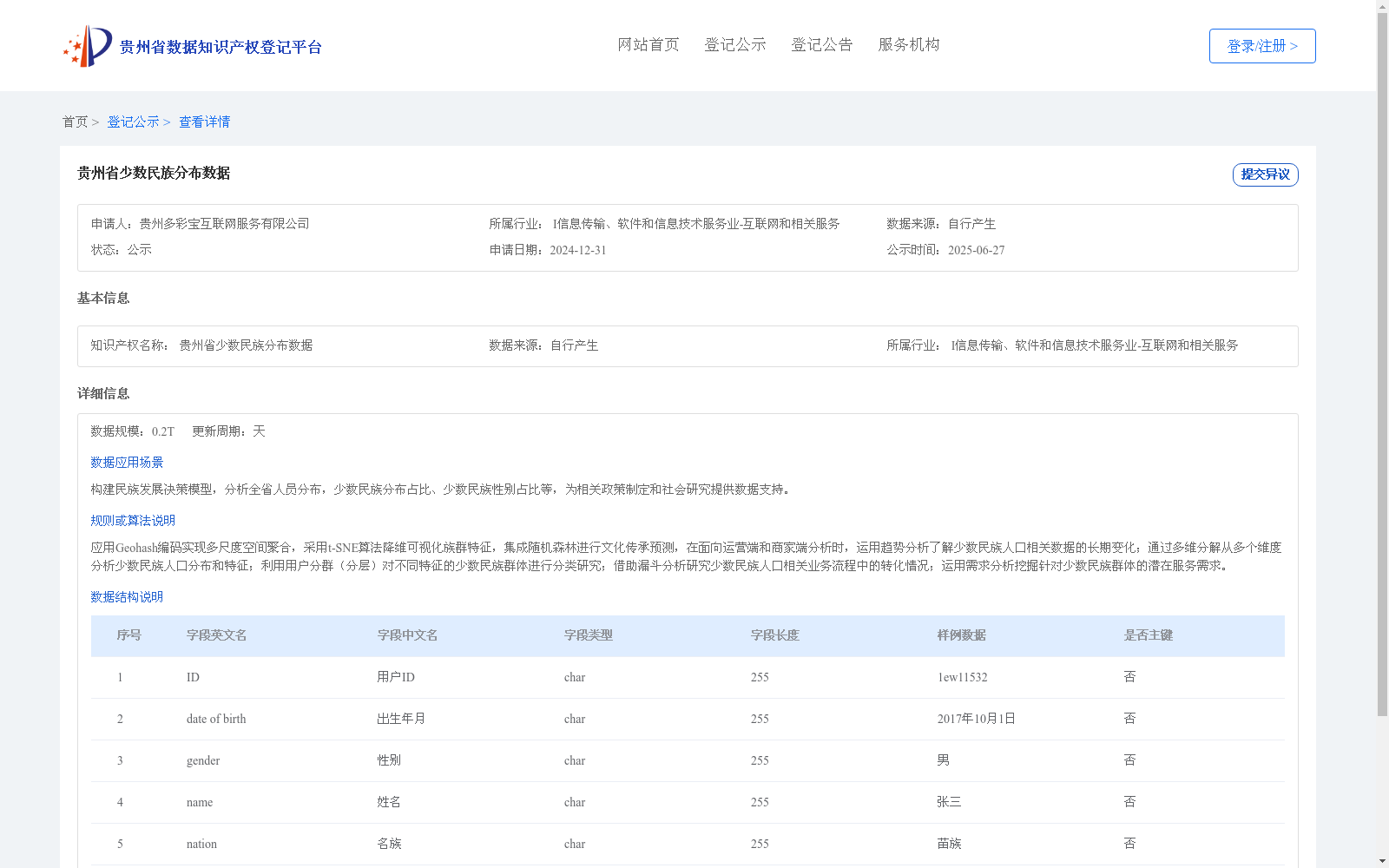Click the gender field cell
The height and width of the screenshot is (868, 1389).
[x=203, y=760]
